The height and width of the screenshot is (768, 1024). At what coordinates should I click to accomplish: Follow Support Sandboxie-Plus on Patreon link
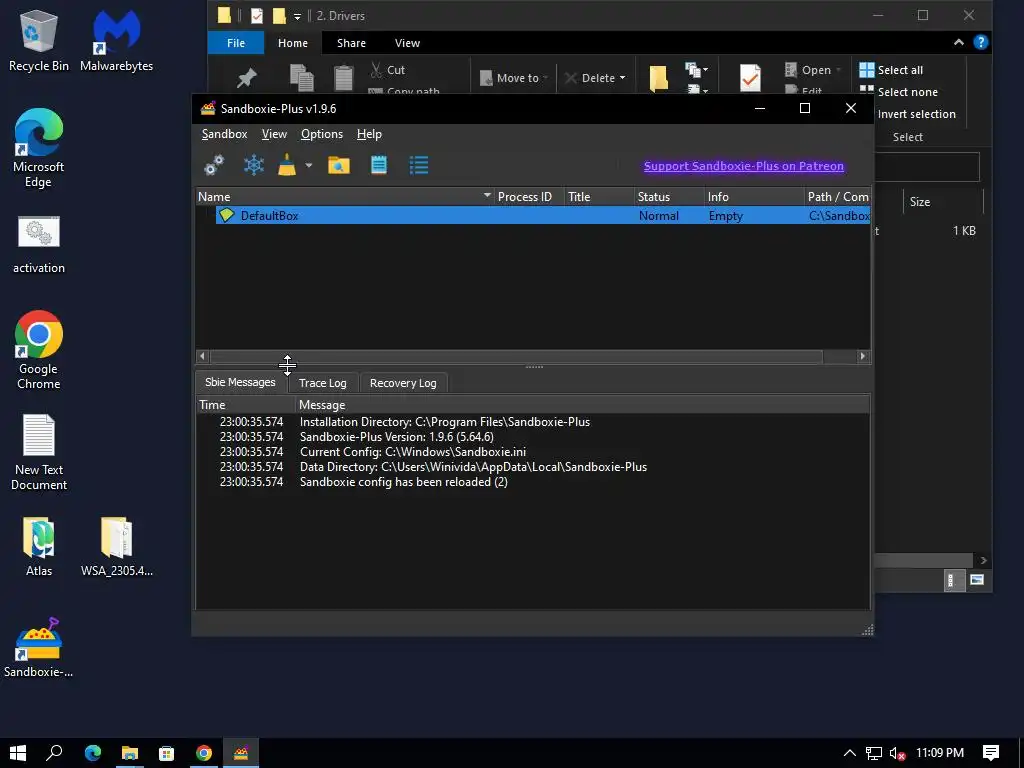744,166
